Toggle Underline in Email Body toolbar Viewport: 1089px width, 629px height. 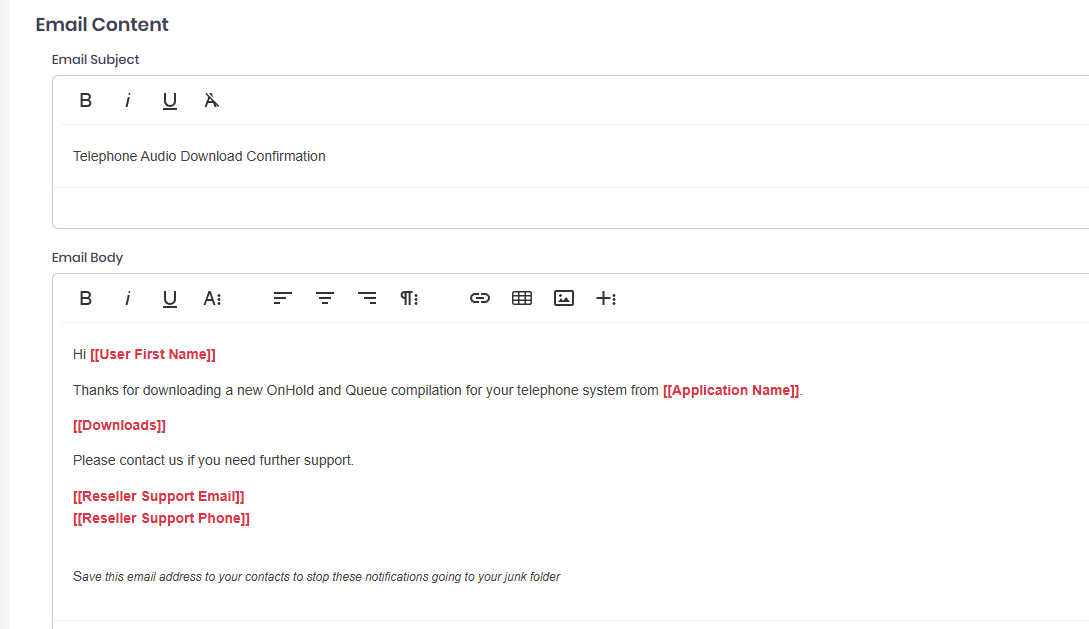(x=169, y=299)
